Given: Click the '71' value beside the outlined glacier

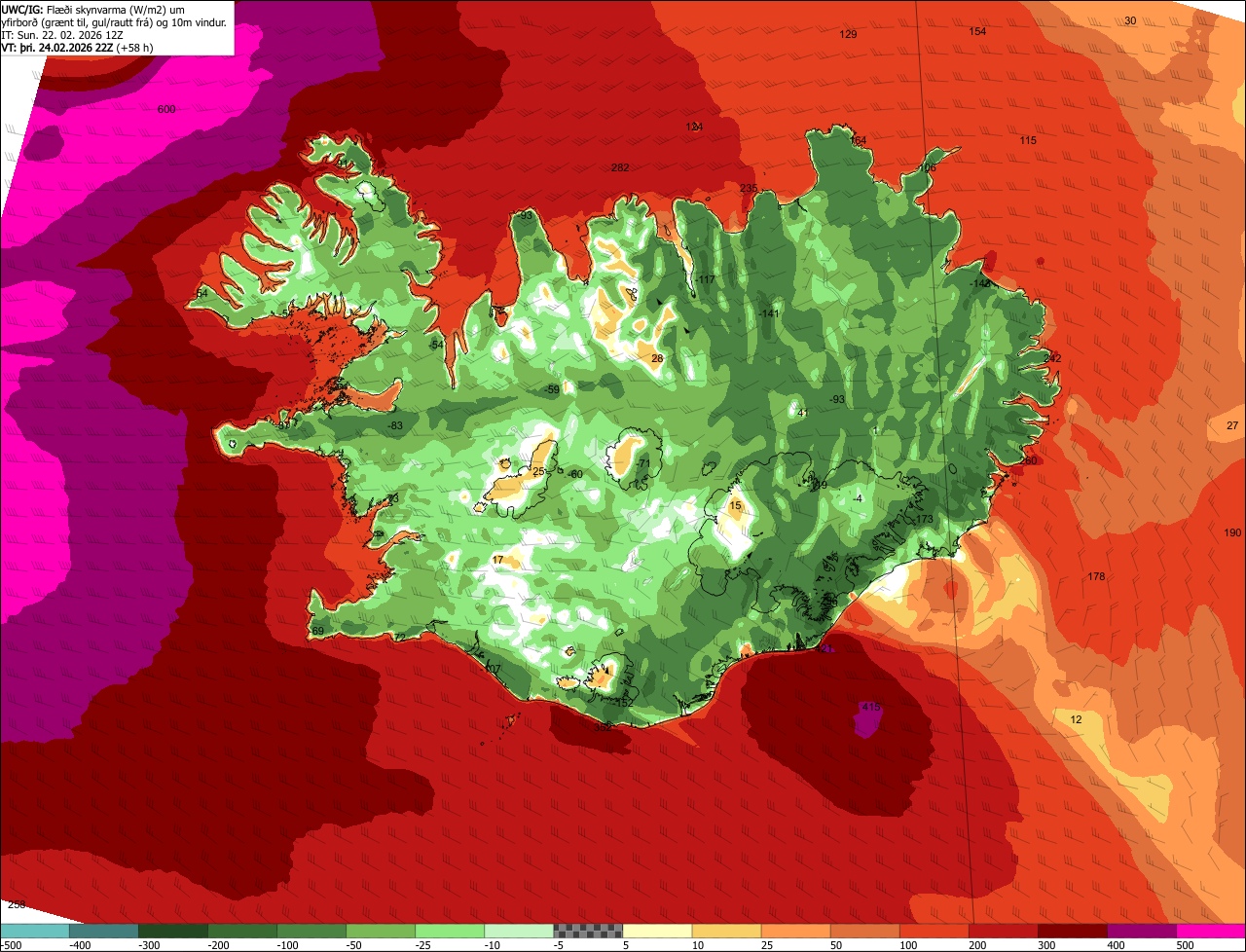Looking at the screenshot, I should click(643, 462).
